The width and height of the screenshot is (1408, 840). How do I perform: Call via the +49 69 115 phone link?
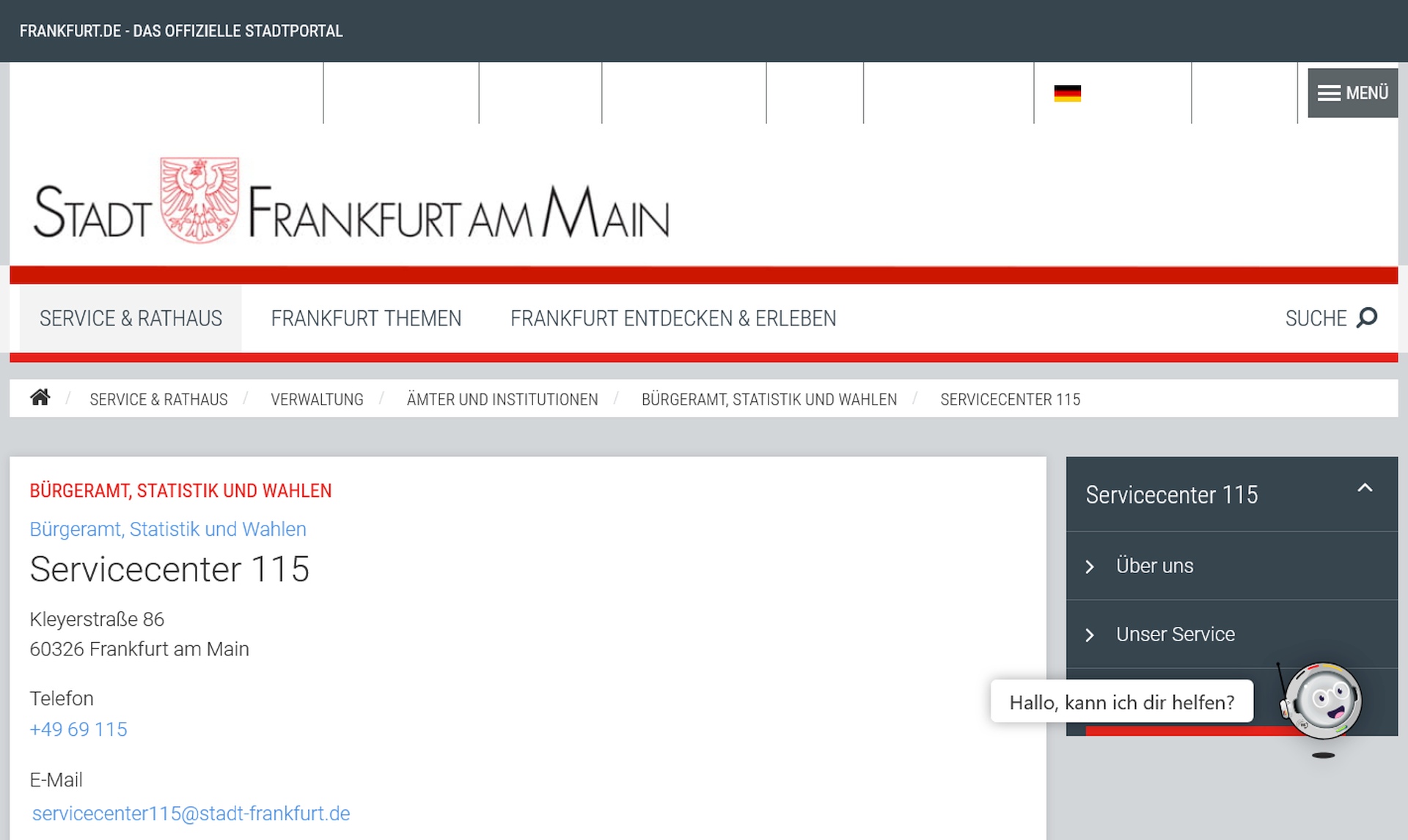click(78, 729)
